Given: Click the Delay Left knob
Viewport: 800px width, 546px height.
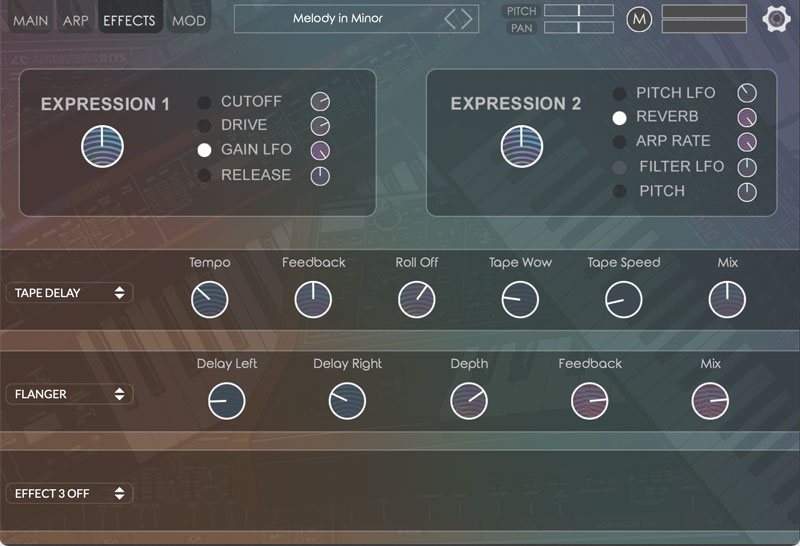Looking at the screenshot, I should point(226,401).
